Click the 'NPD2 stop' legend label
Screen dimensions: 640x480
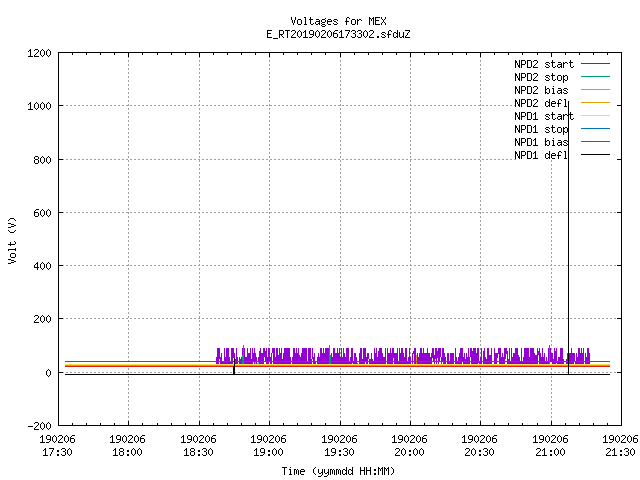pyautogui.click(x=541, y=77)
